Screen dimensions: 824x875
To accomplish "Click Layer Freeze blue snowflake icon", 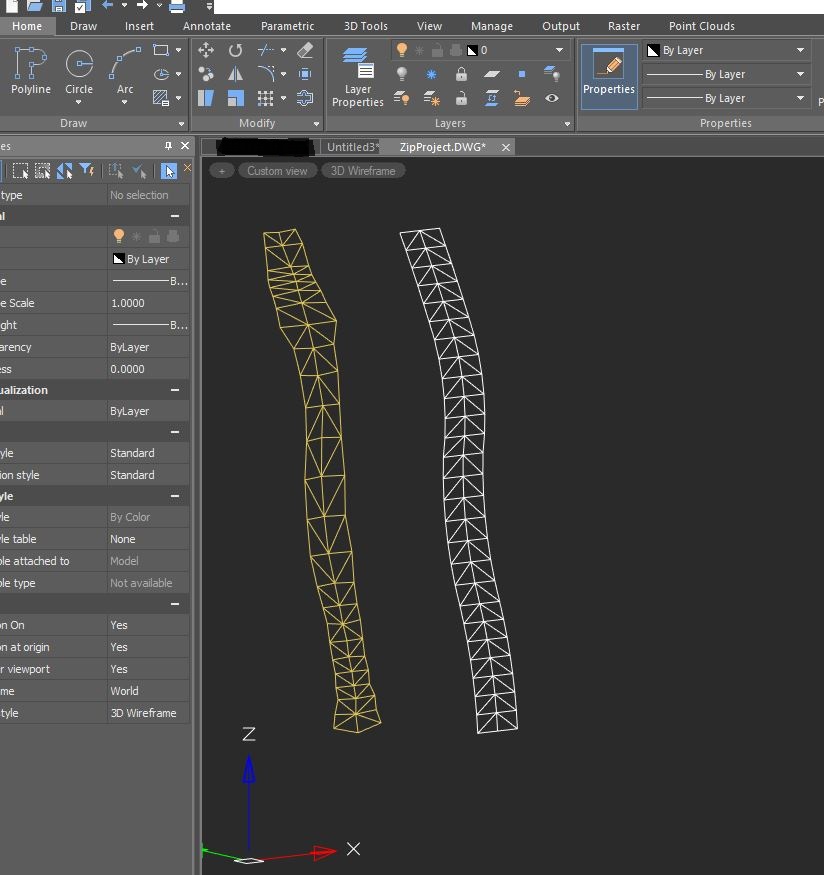I will (431, 74).
